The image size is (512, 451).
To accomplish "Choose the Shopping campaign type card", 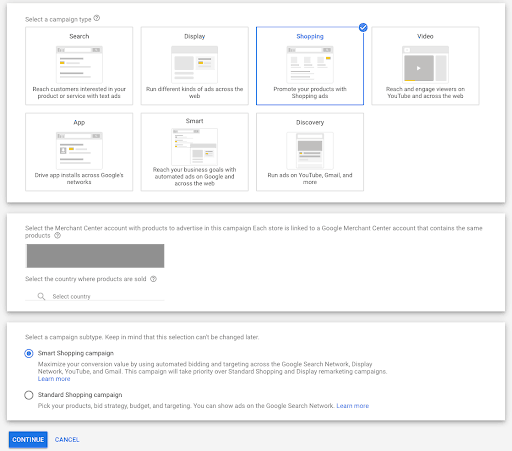I will (x=310, y=66).
